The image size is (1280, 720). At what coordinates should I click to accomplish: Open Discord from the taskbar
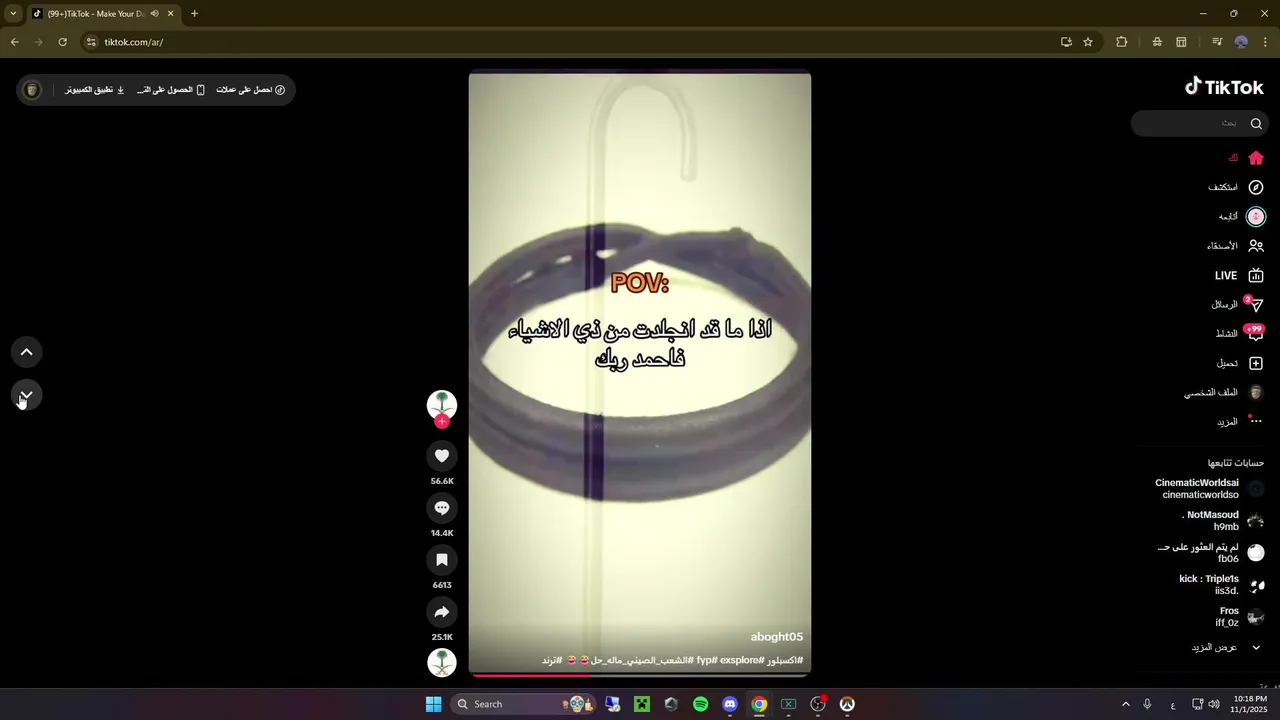coord(730,704)
